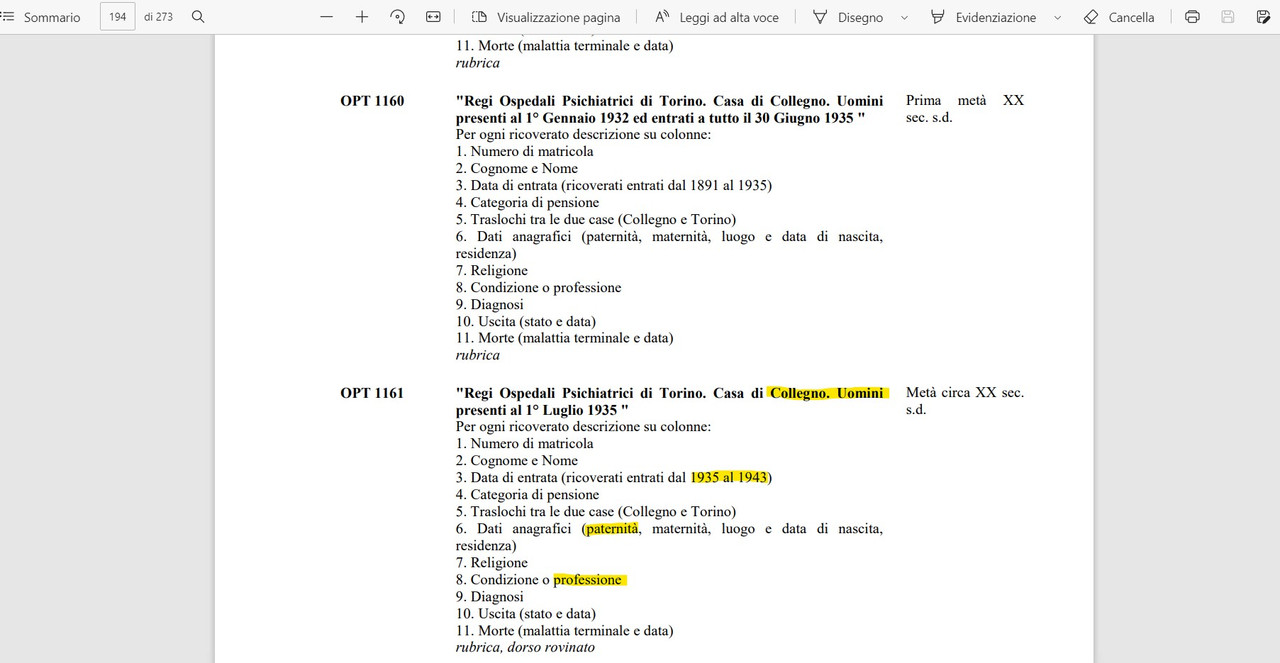This screenshot has height=663, width=1280.
Task: Open the search magnifier tool
Action: [x=198, y=17]
